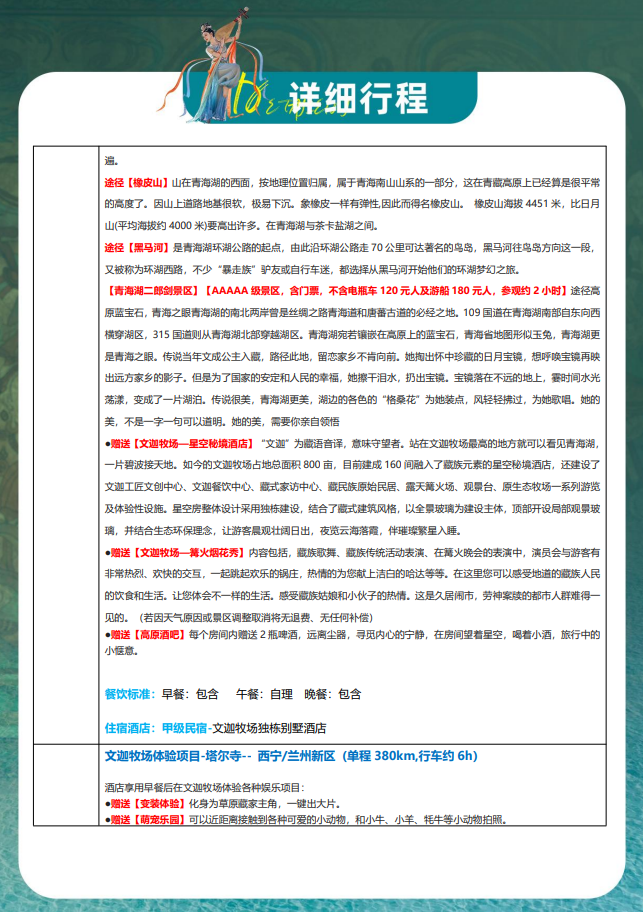Click the text 不含电瓶车 120 元人及游船 180 元人

pos(412,291)
